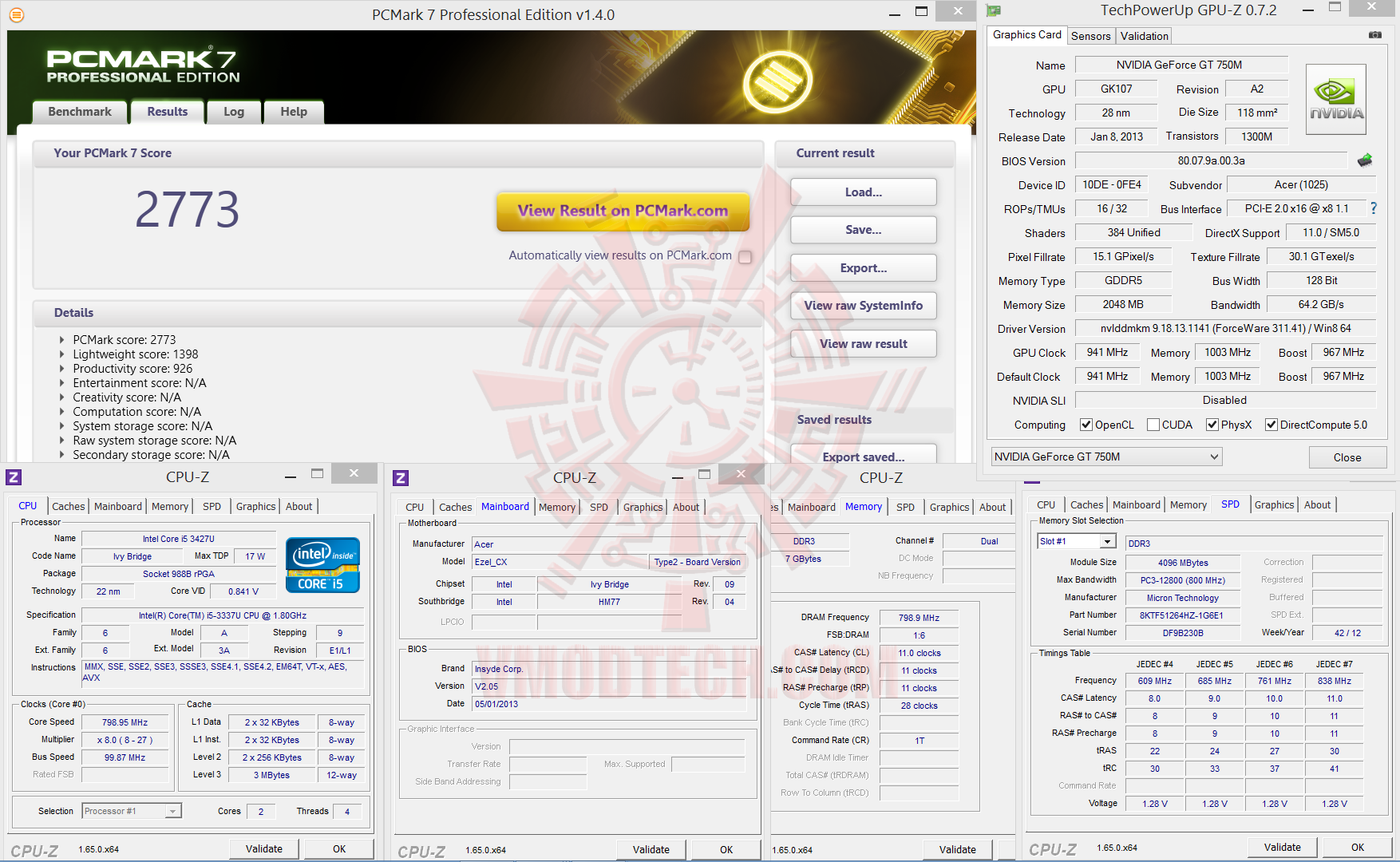Open the Memory tab in the CPU-Z SPD window
1400x862 pixels.
(x=1188, y=504)
